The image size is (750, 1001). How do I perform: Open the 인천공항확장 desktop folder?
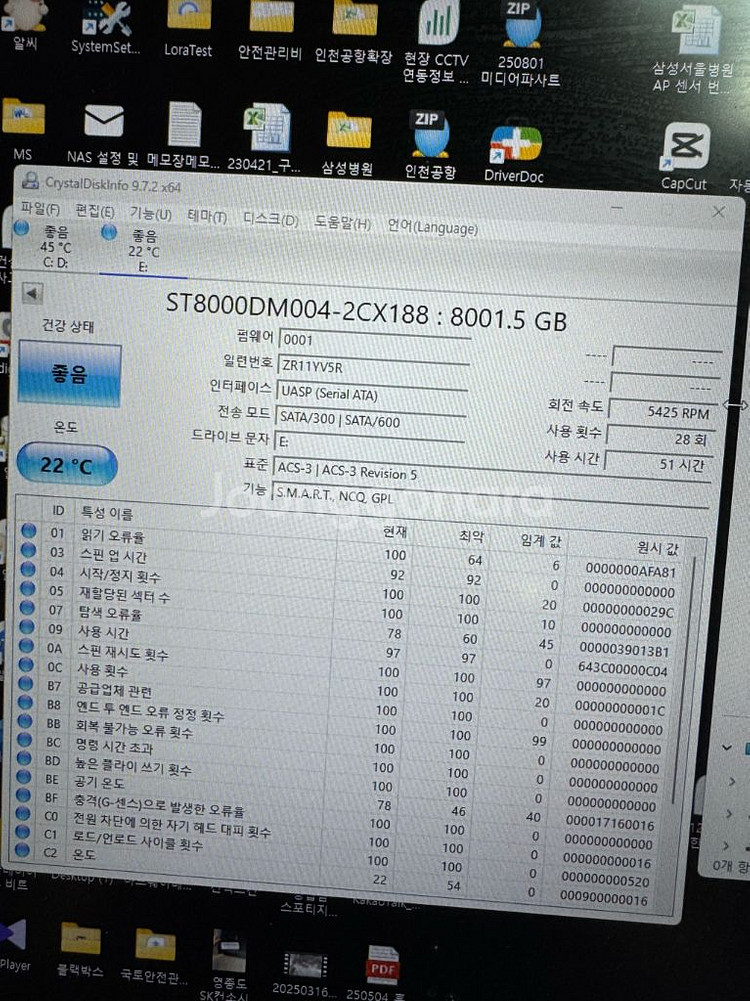(x=353, y=34)
